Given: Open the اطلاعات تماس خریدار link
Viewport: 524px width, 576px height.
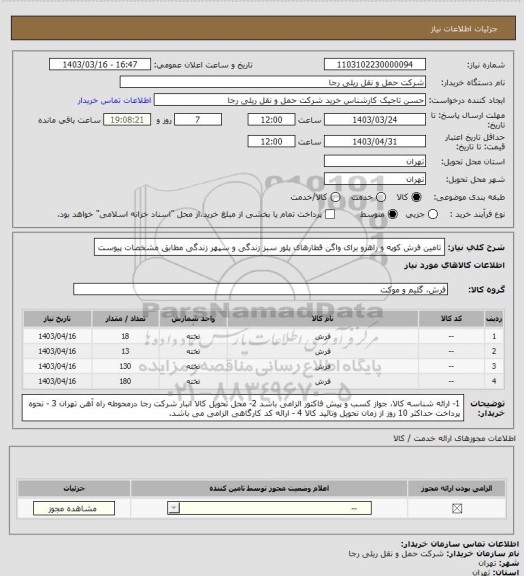Looking at the screenshot, I should (x=115, y=100).
